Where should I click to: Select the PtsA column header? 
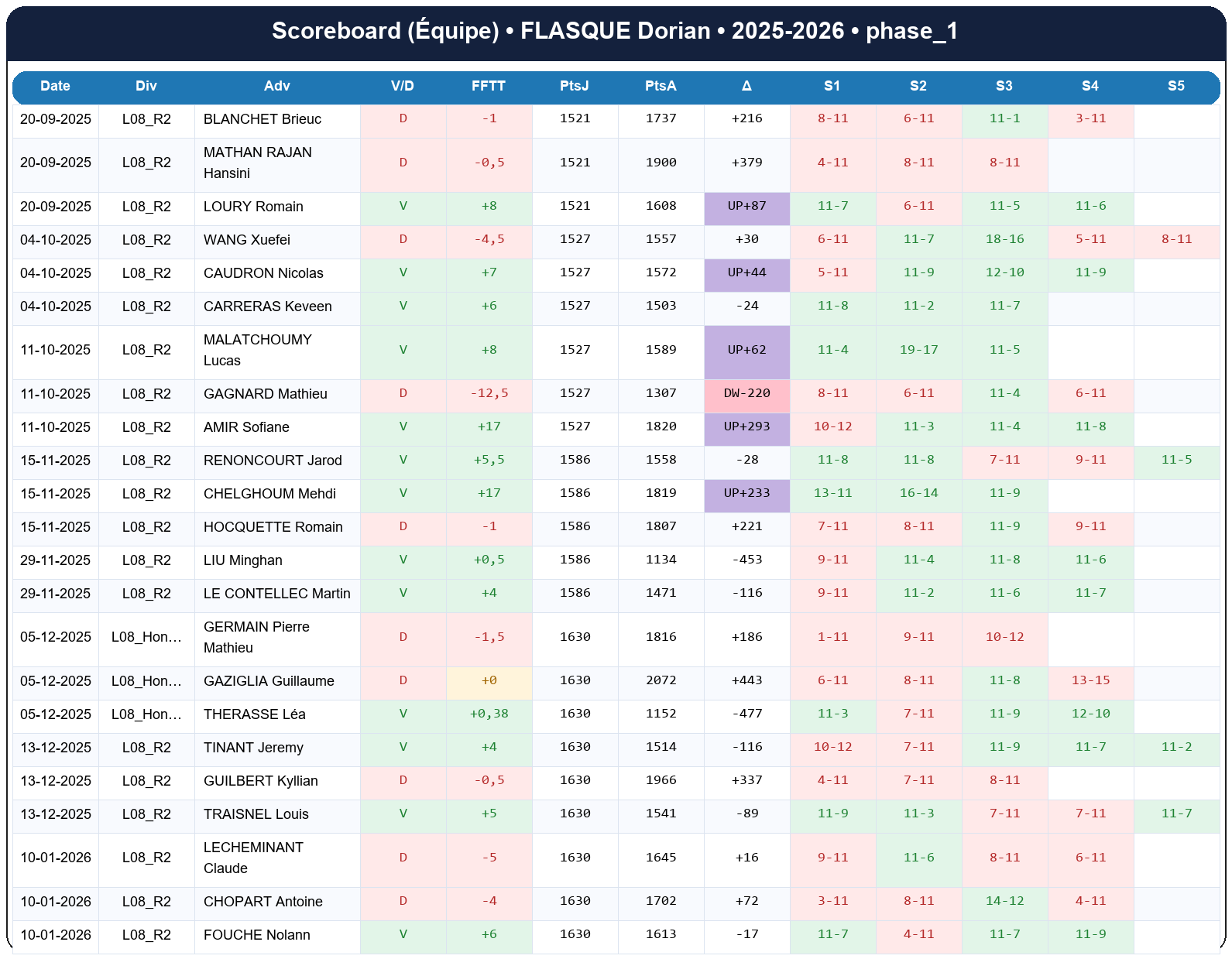pyautogui.click(x=660, y=86)
